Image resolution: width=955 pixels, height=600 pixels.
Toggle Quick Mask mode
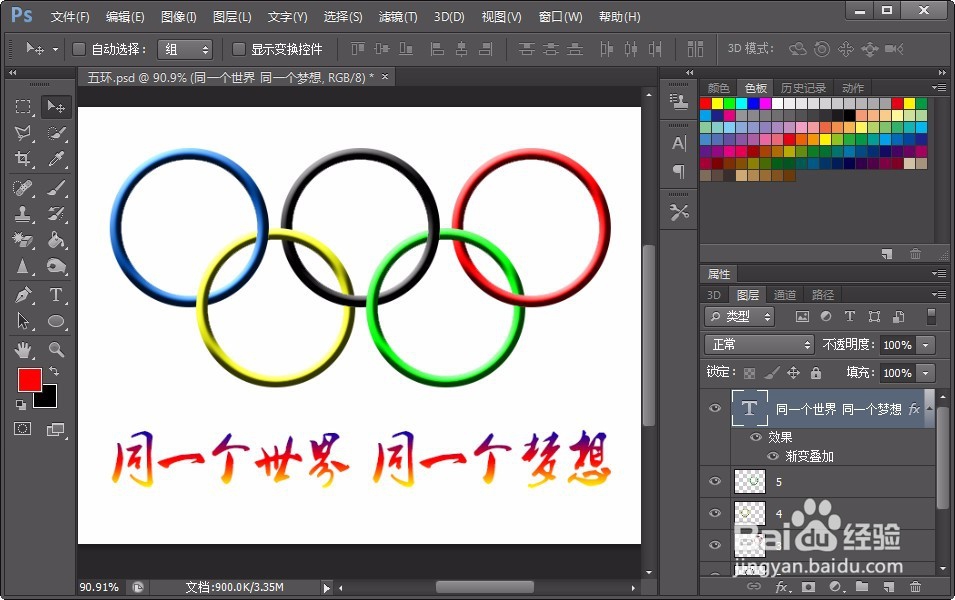coord(23,429)
